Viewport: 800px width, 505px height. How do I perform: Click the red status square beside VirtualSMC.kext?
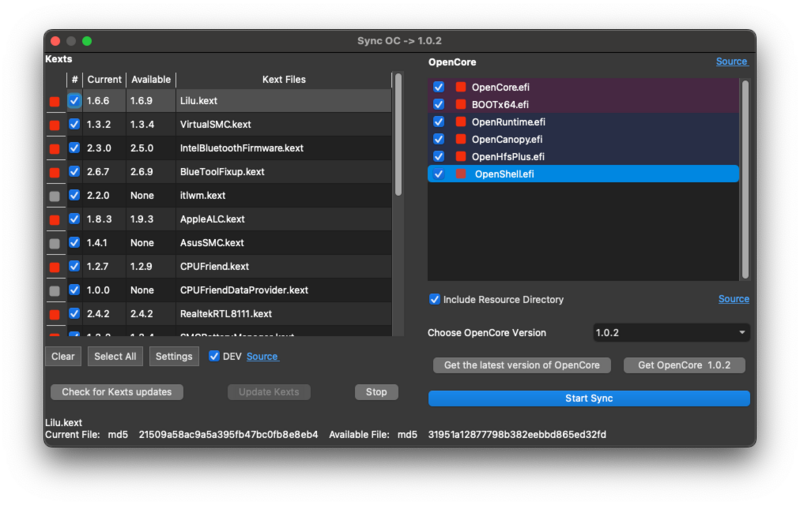(55, 125)
